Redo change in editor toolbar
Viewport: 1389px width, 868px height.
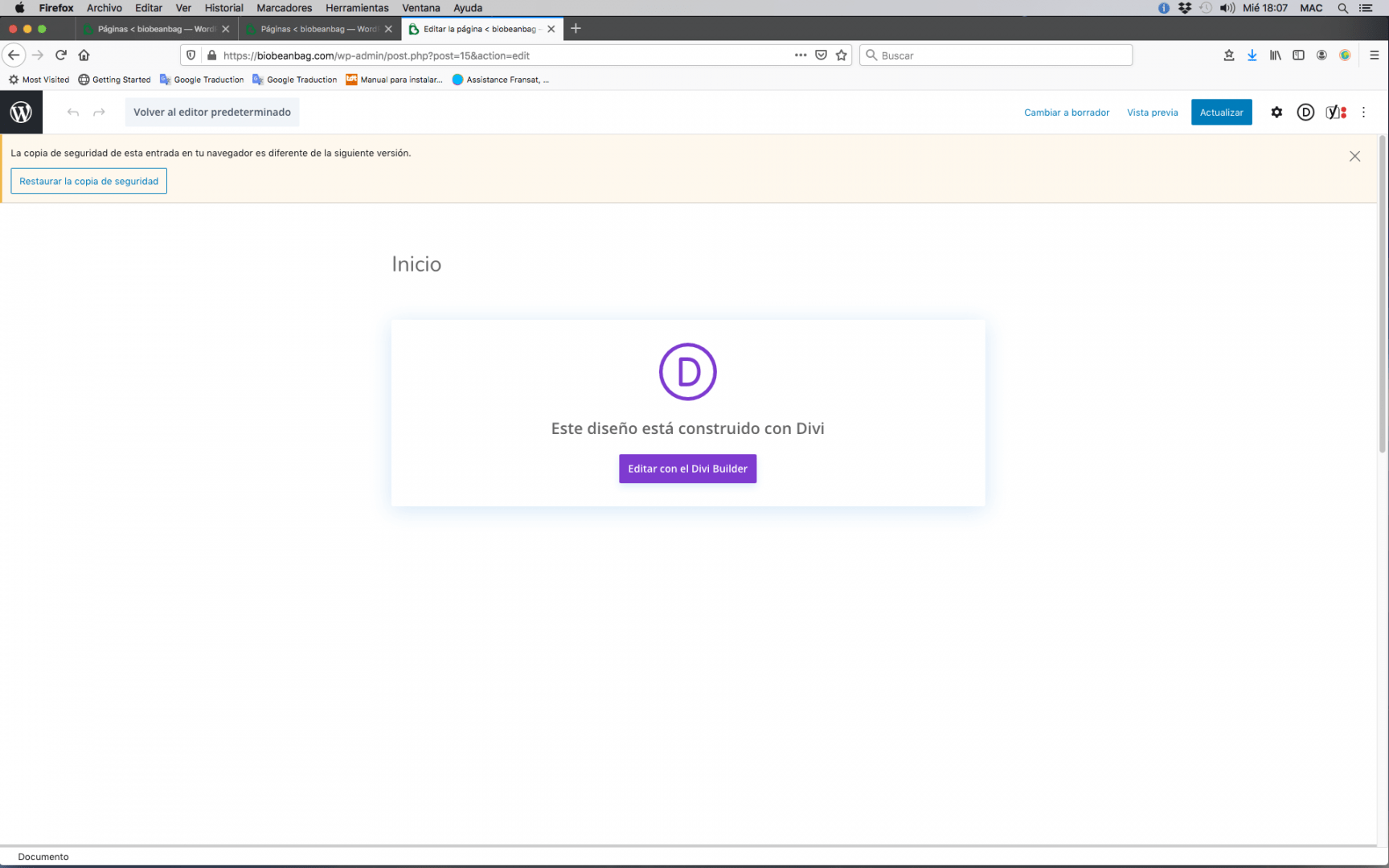[99, 113]
